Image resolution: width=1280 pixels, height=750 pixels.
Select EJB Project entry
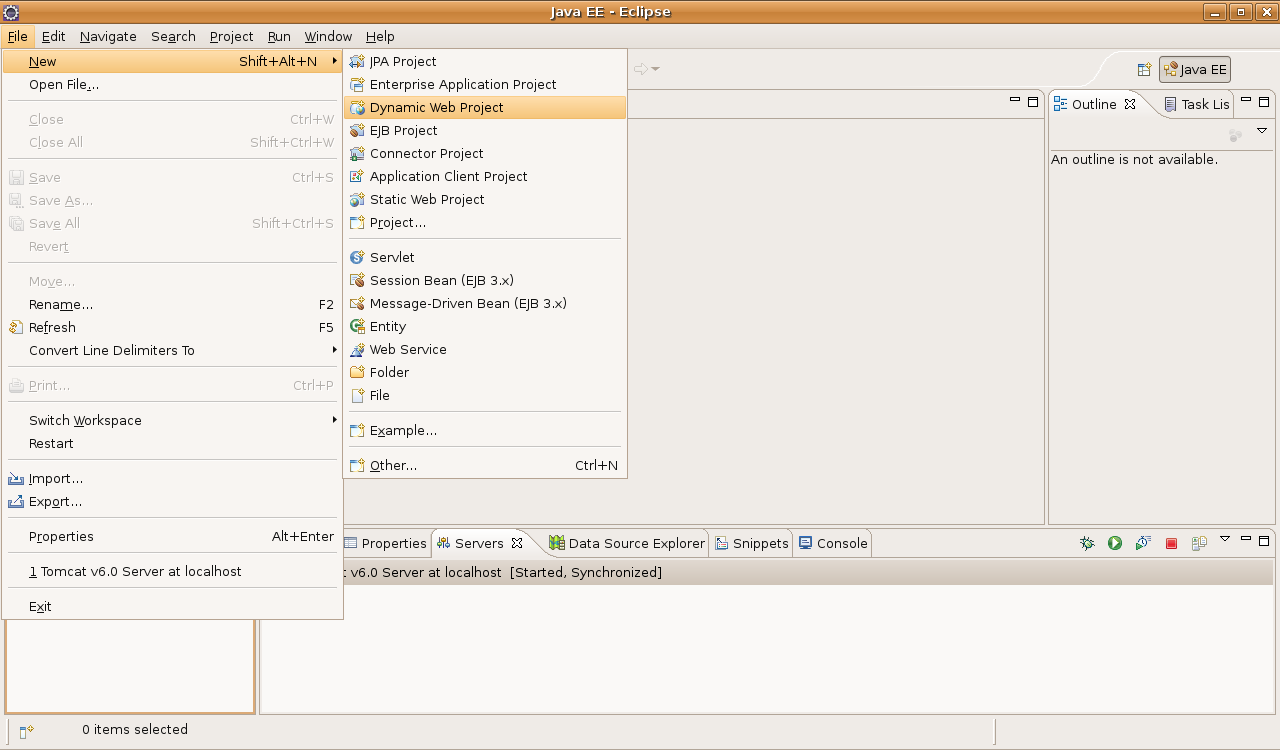(485, 130)
